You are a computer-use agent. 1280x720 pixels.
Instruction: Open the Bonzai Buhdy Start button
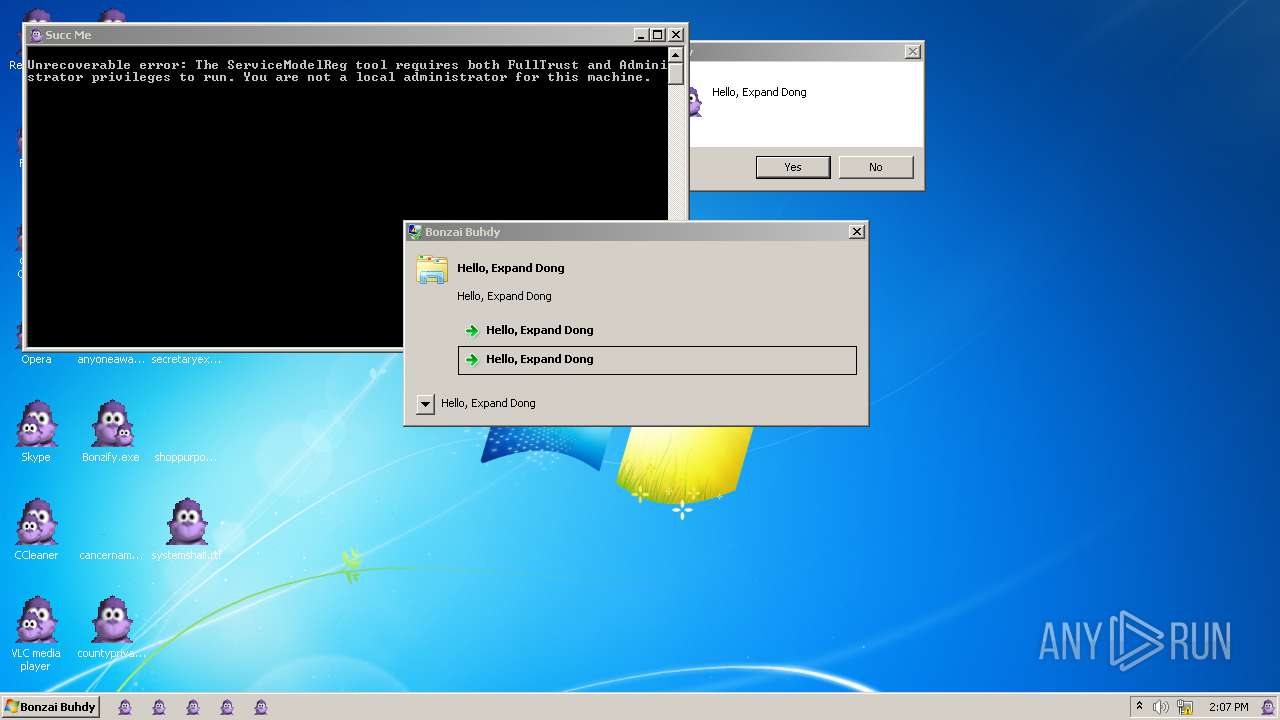(x=50, y=707)
